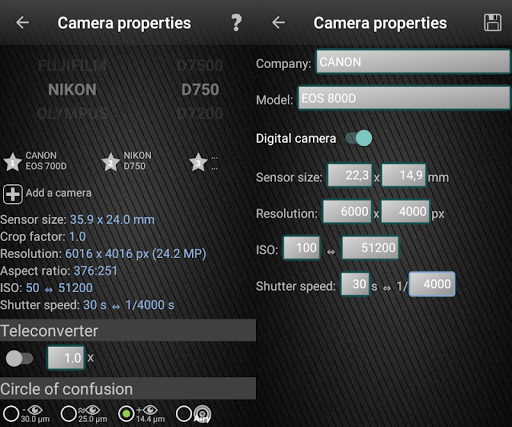Tap the help question mark icon
This screenshot has height=427, width=512.
pos(236,23)
